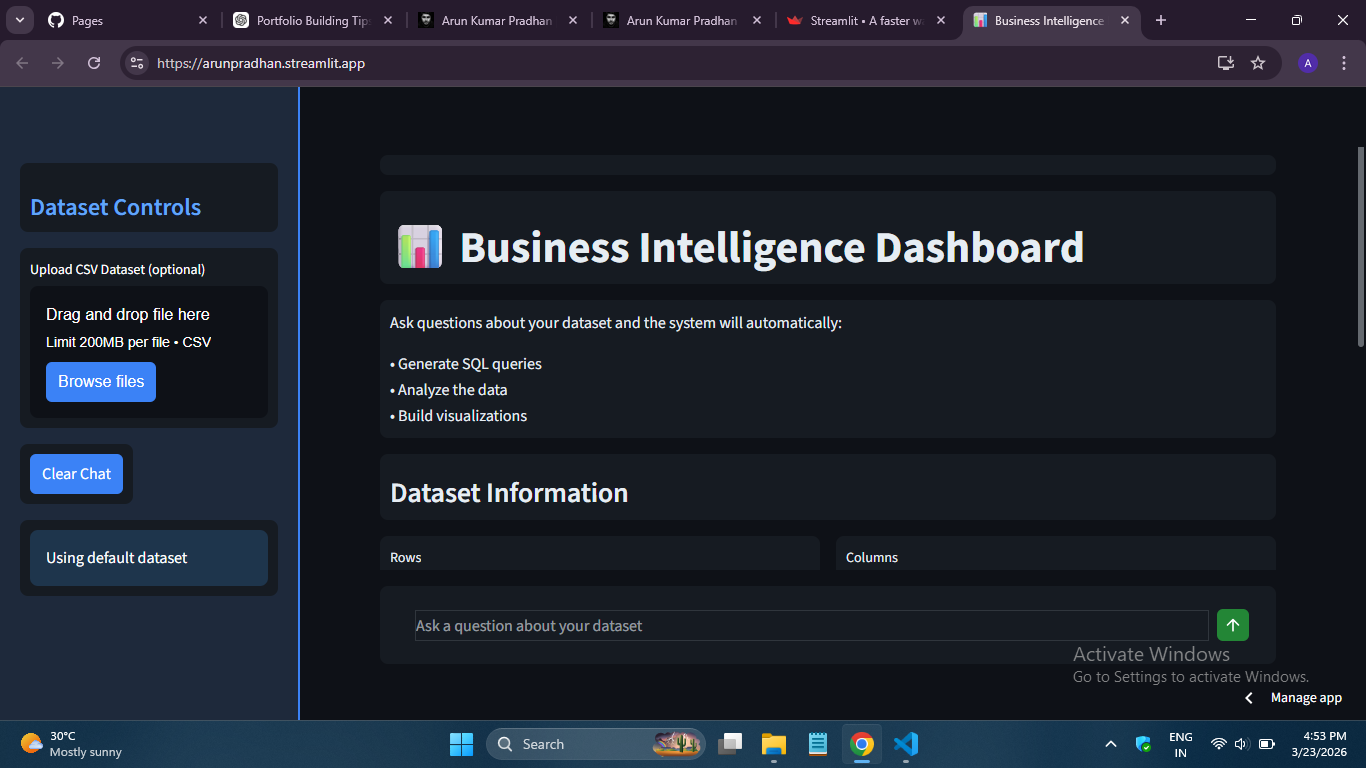Screen dimensions: 1366x768
Task: Open the tab search chevron
Action: pos(19,20)
